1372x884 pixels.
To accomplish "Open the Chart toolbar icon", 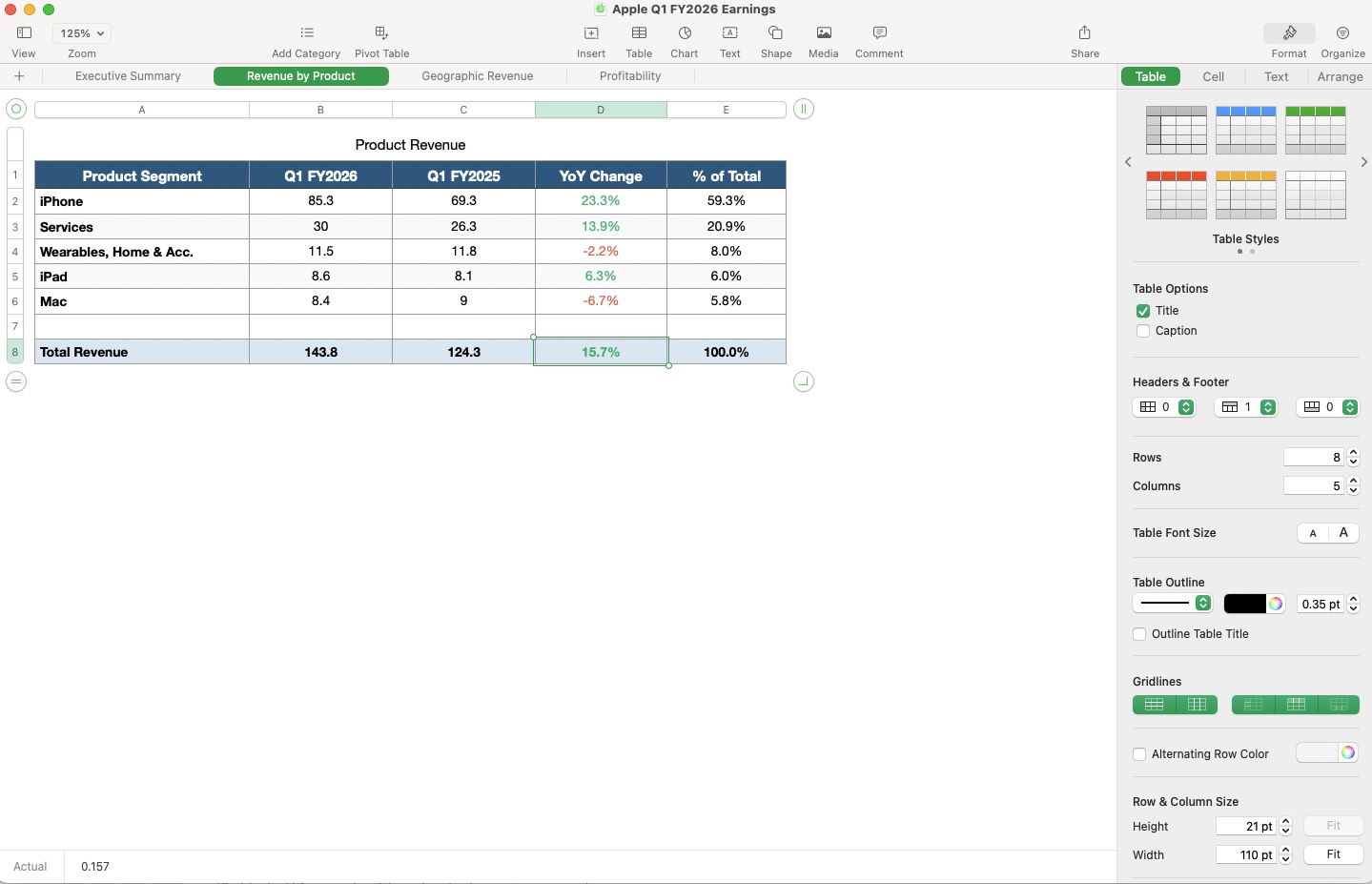I will click(x=685, y=33).
